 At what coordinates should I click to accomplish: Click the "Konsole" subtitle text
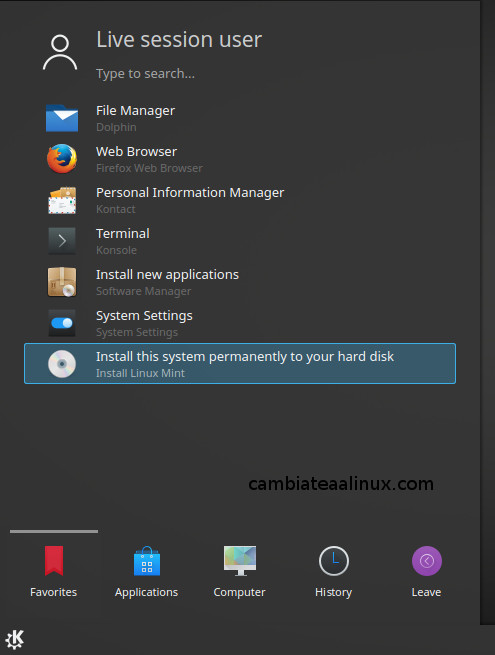[x=116, y=250]
